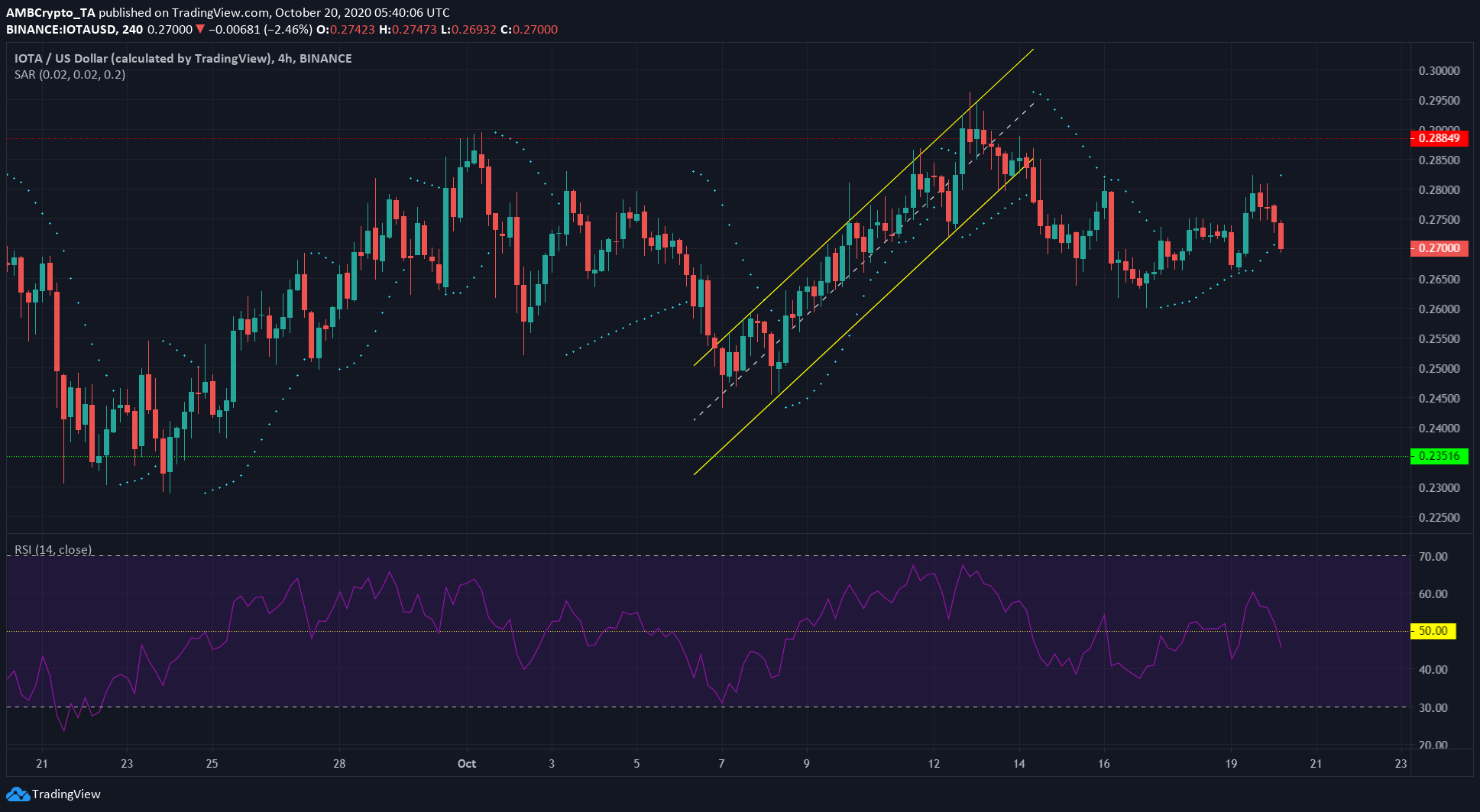Click the Oct date label on time axis
The image size is (1480, 812).
pos(466,764)
